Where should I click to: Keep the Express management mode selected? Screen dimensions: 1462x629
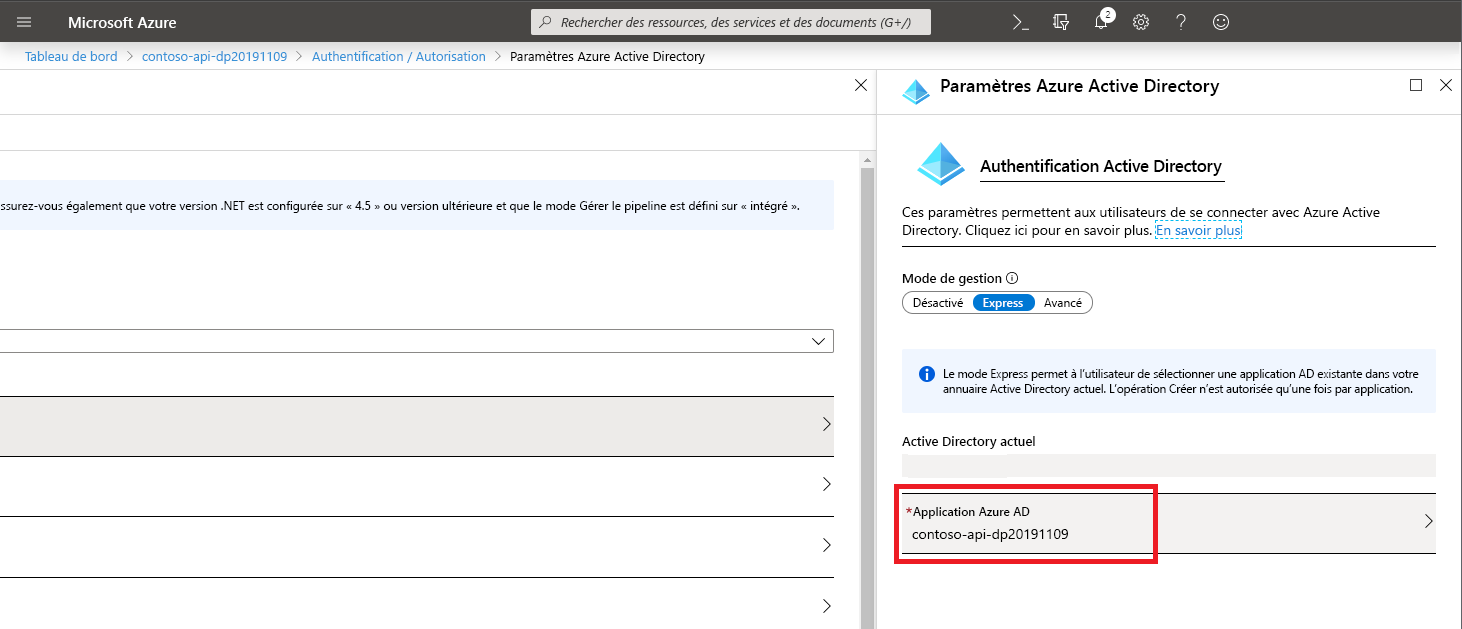(x=1003, y=302)
